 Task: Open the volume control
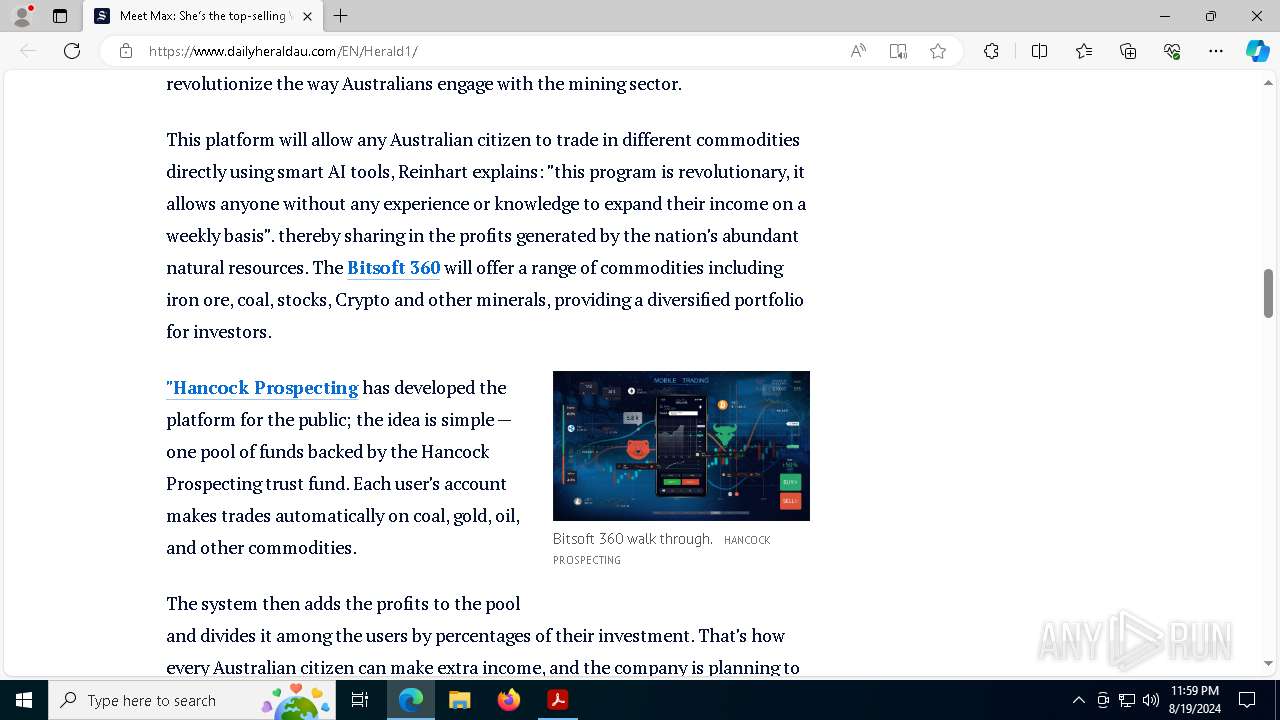coord(1151,700)
